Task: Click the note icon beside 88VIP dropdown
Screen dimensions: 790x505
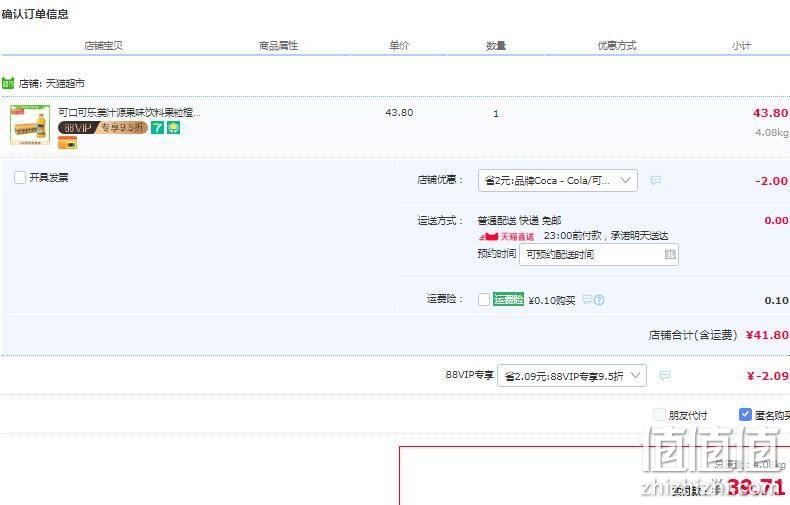Action: pyautogui.click(x=665, y=375)
